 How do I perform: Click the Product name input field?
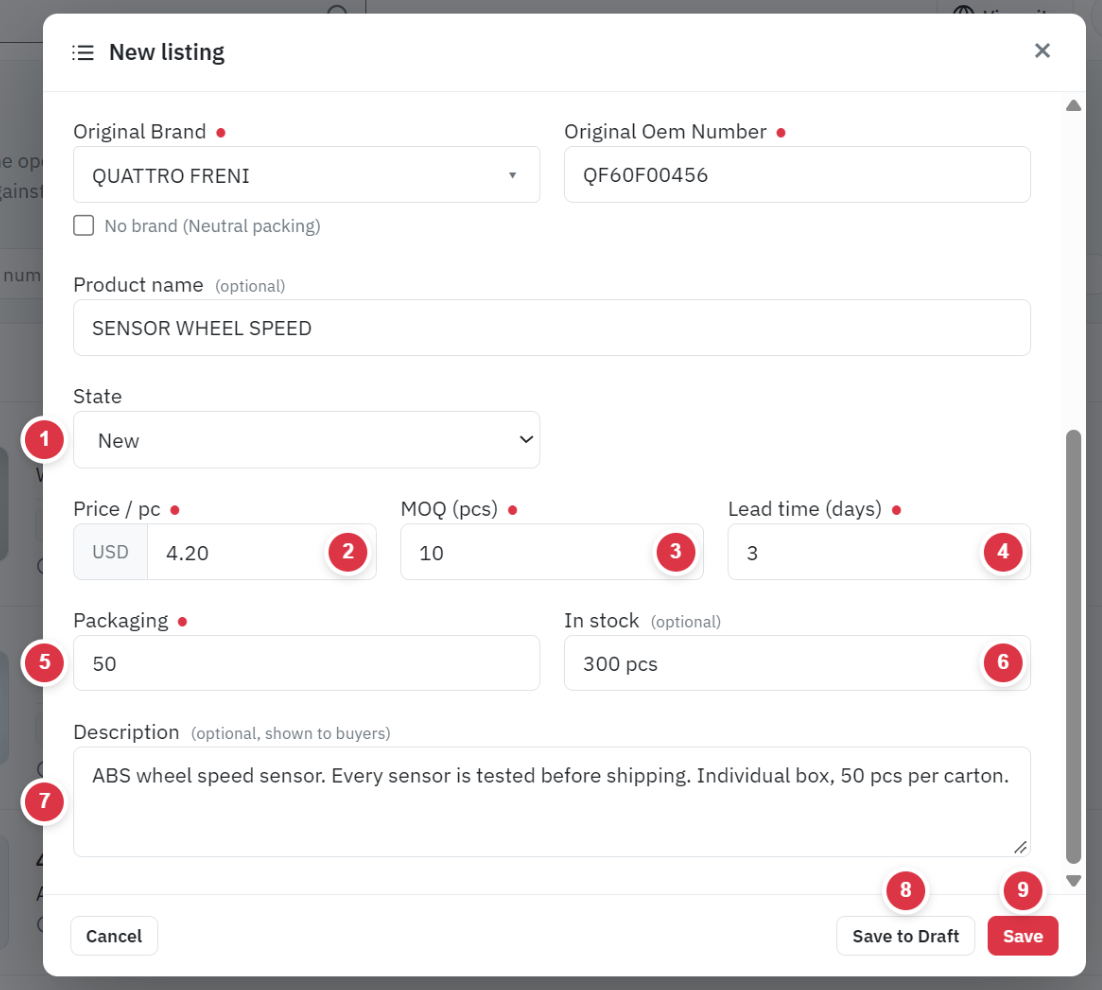point(552,328)
